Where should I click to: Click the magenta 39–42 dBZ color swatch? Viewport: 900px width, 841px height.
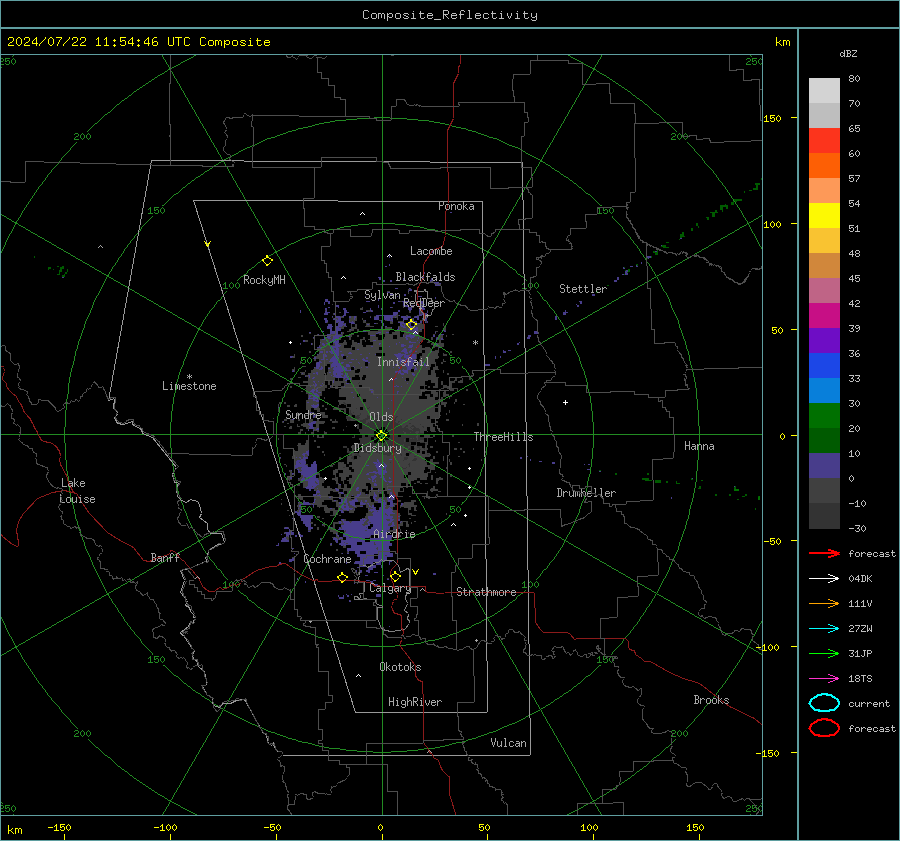824,316
